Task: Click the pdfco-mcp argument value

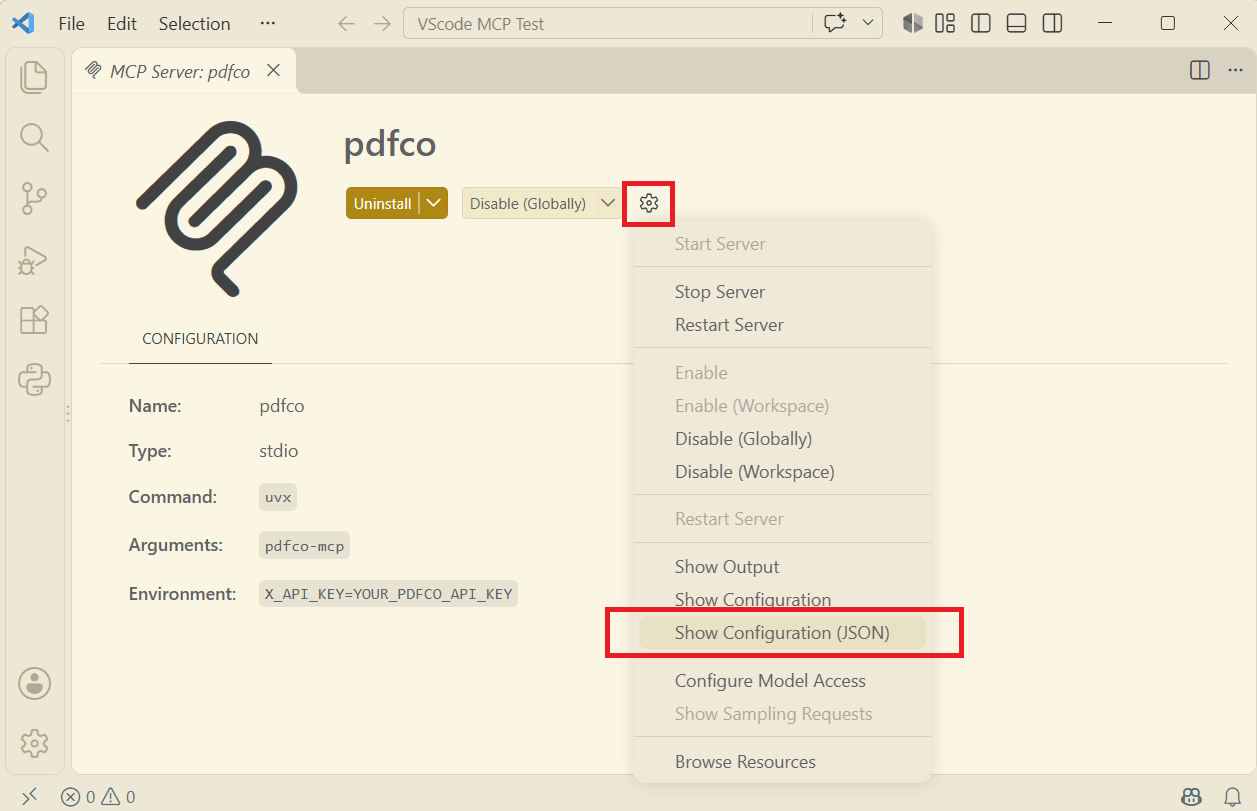Action: 304,546
